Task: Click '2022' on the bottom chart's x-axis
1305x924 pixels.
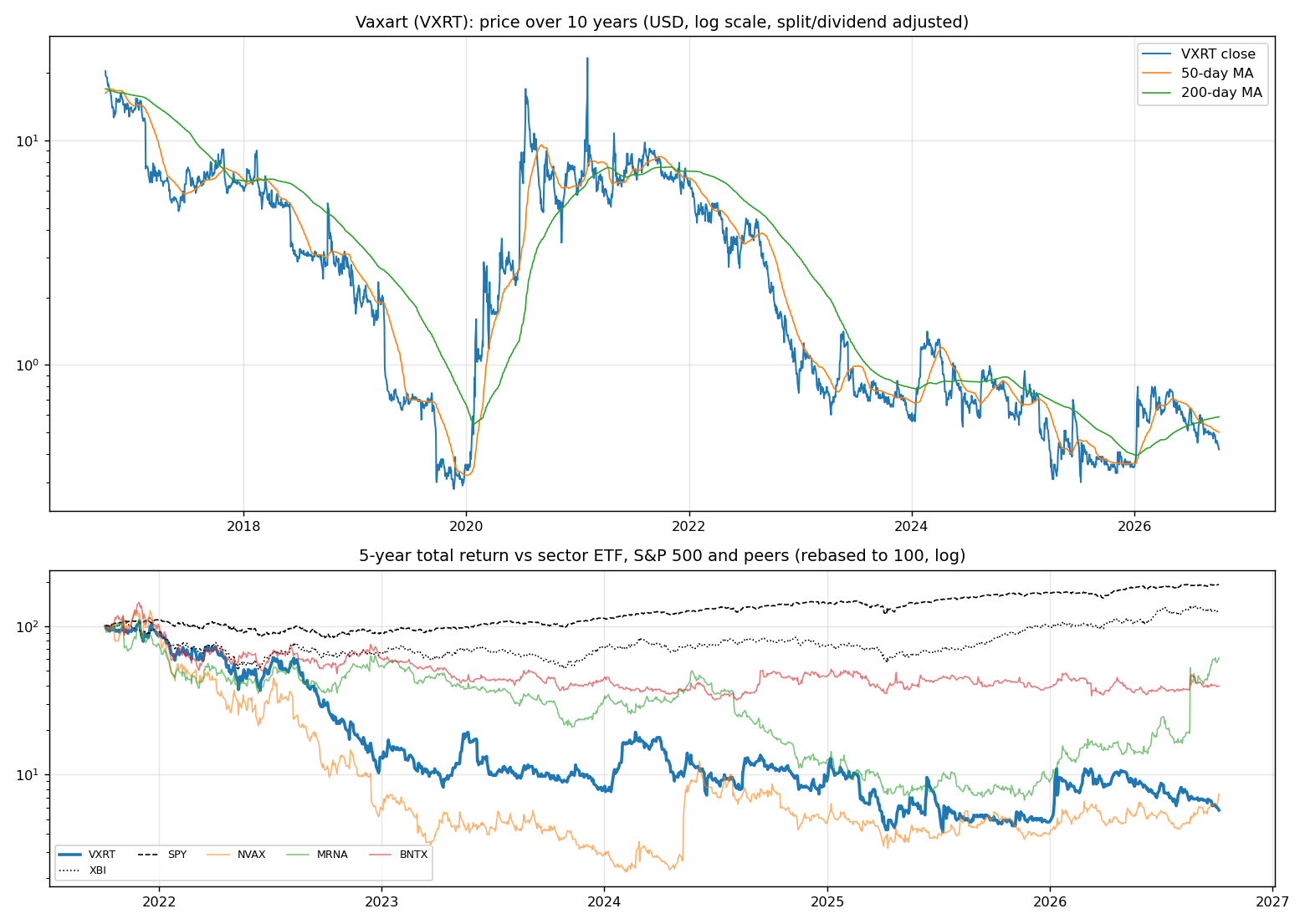Action: (x=159, y=901)
